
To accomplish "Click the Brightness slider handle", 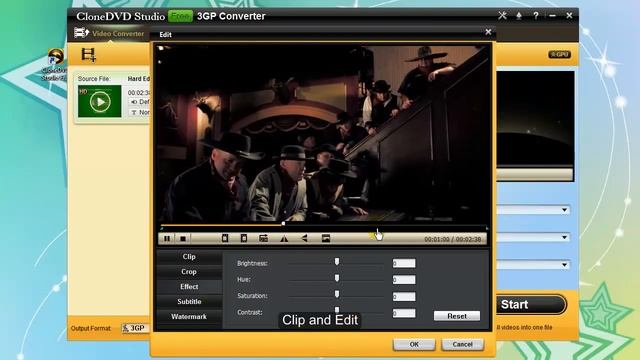I will click(337, 262).
